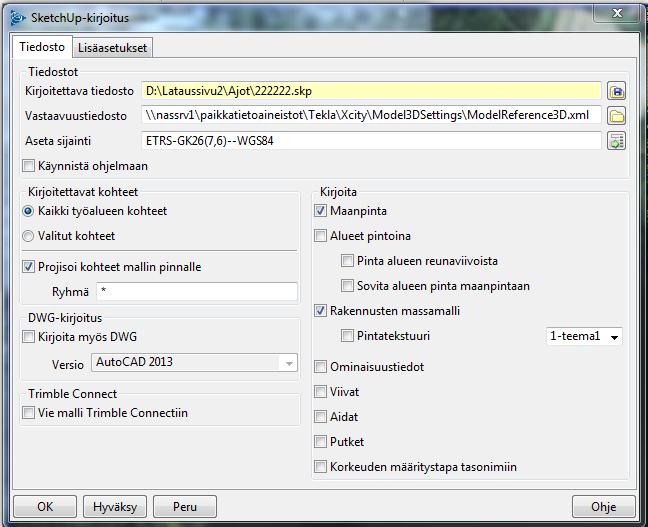Enable Käynnistä ohjelmaan checkbox
The image size is (648, 527).
29,166
